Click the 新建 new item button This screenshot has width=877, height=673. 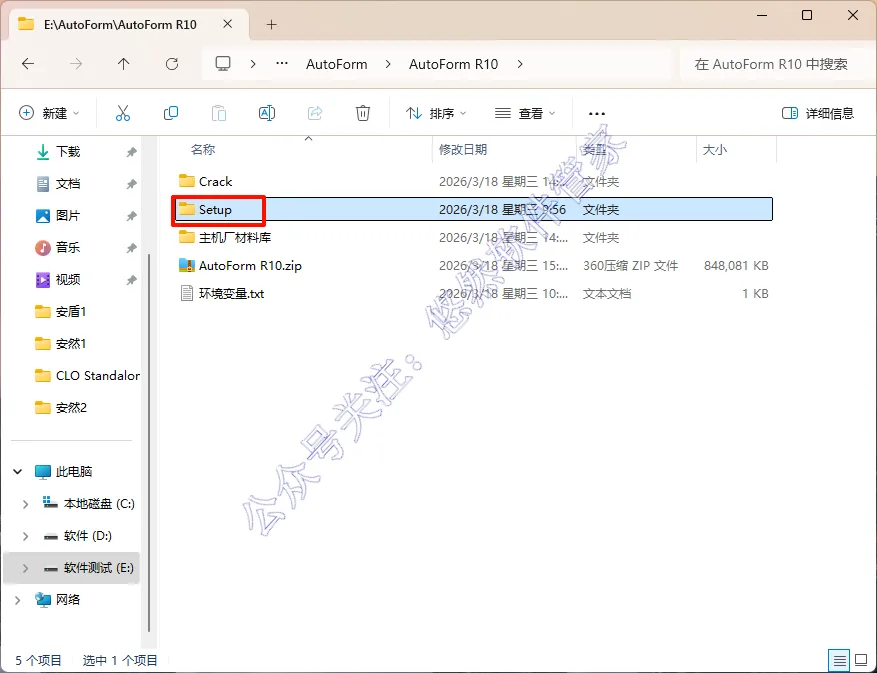click(x=49, y=114)
